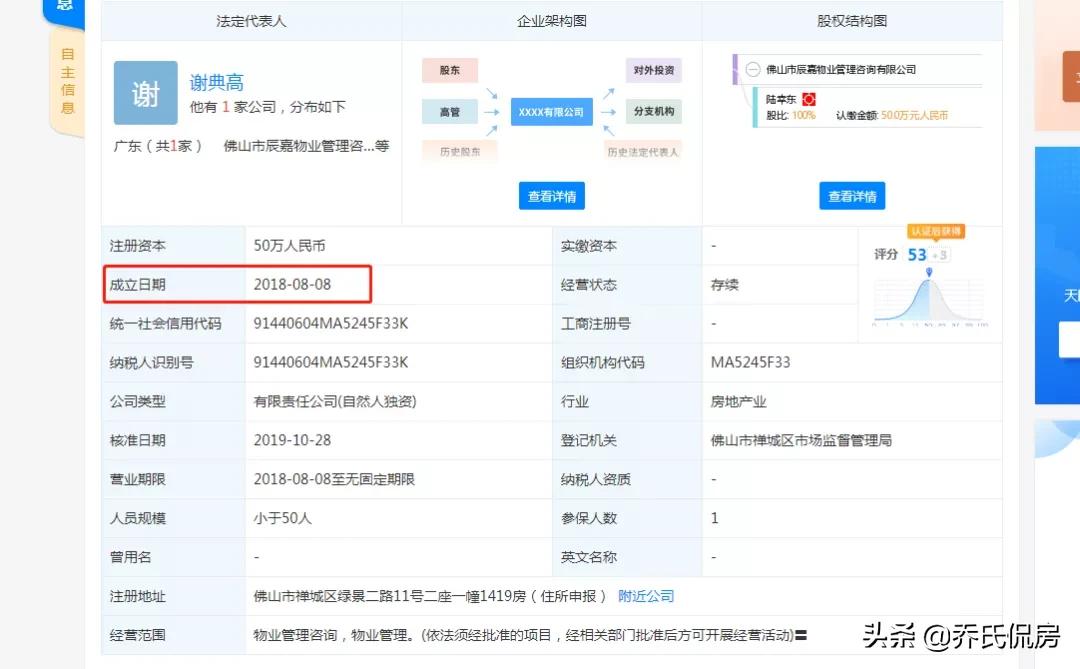The height and width of the screenshot is (669, 1080).
Task: Toggle the 历史股东 view in the diagram
Action: coord(460,151)
